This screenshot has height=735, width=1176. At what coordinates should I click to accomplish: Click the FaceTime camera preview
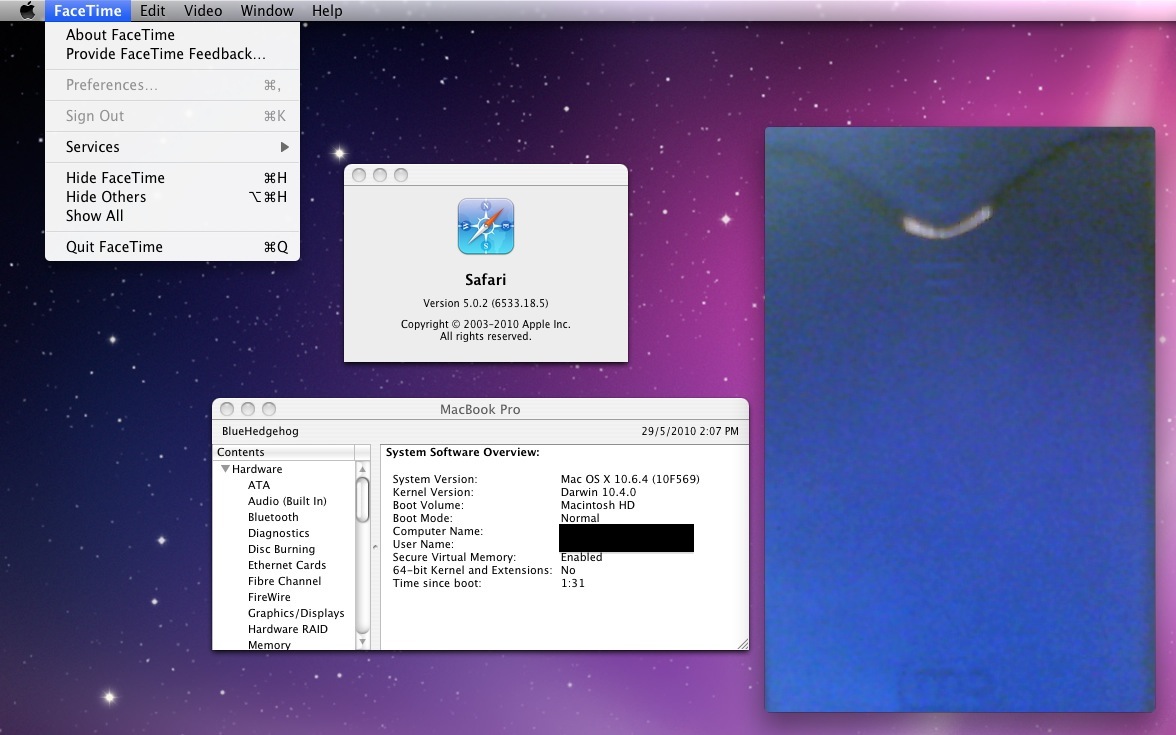coord(959,419)
